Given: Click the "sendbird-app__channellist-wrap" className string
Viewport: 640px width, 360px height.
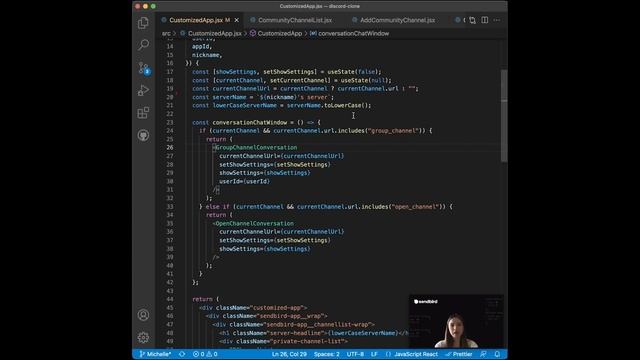Looking at the screenshot, I should pyautogui.click(x=317, y=324).
